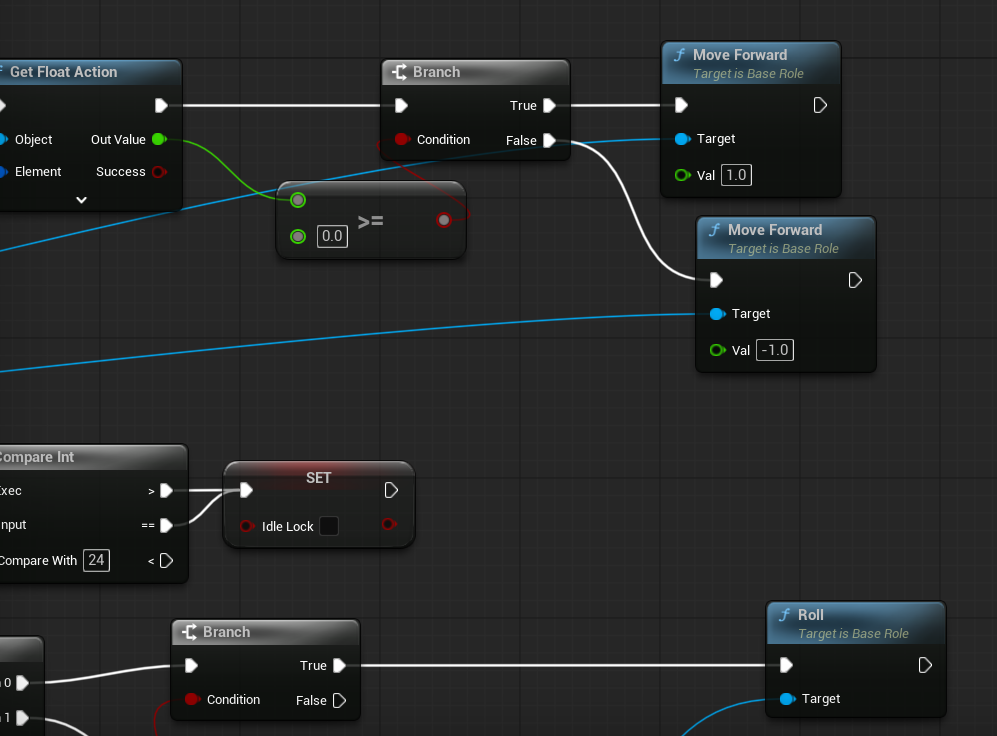
Task: Select upper Move Forward node header
Action: (x=751, y=64)
